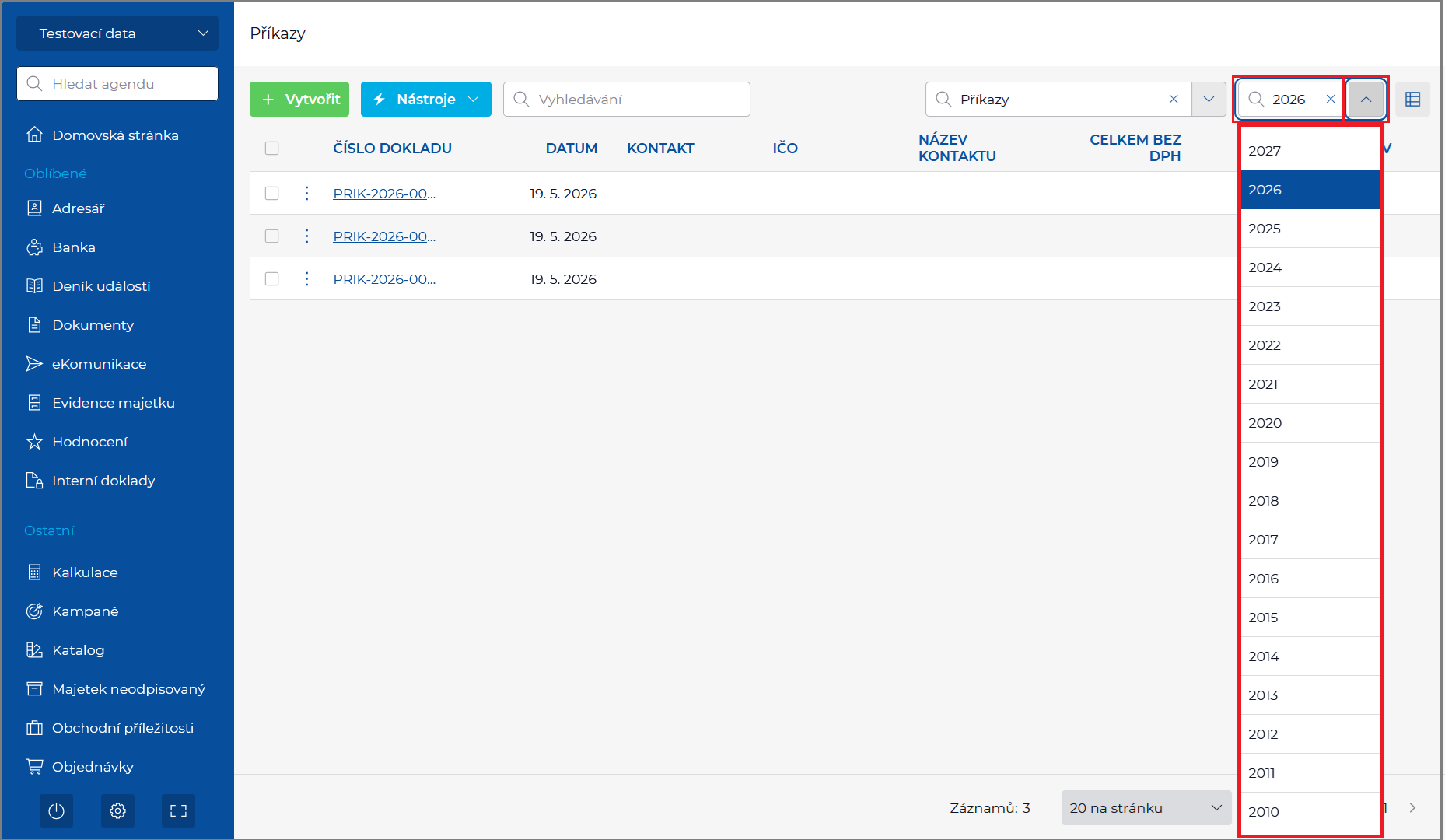
Task: Open the 20 na stránku page size dropdown
Action: point(1146,808)
